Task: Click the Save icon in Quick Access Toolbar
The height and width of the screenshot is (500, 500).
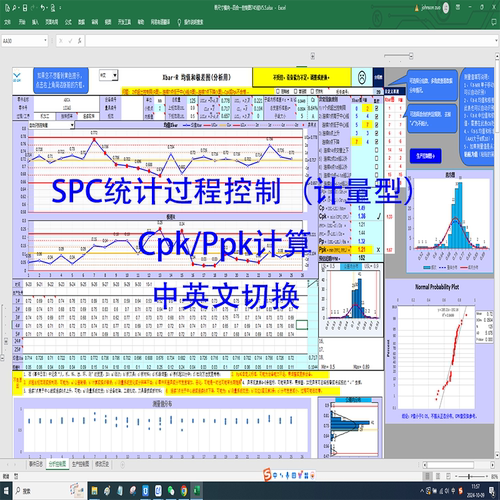Action: pyautogui.click(x=25, y=8)
